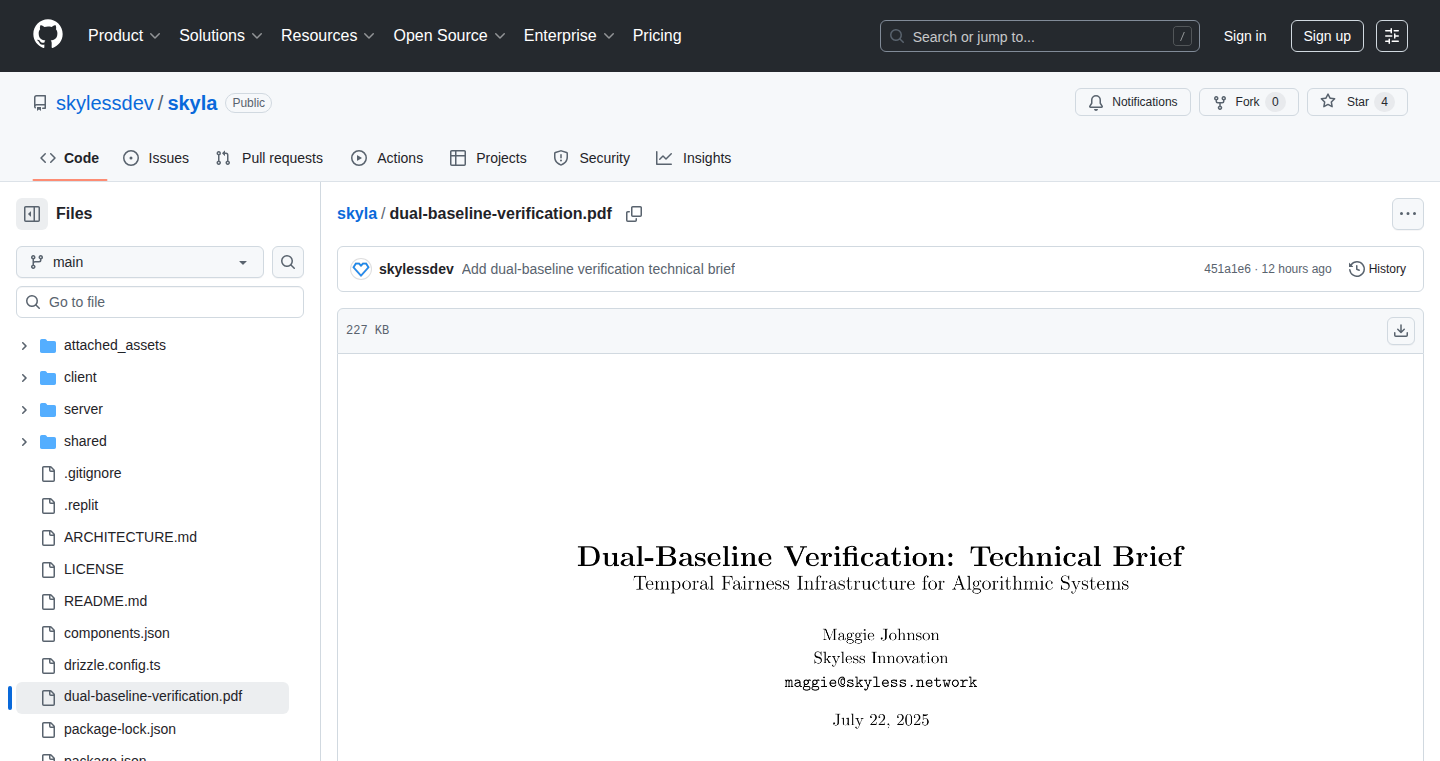
Task: Star the skyla repository
Action: [x=1357, y=102]
